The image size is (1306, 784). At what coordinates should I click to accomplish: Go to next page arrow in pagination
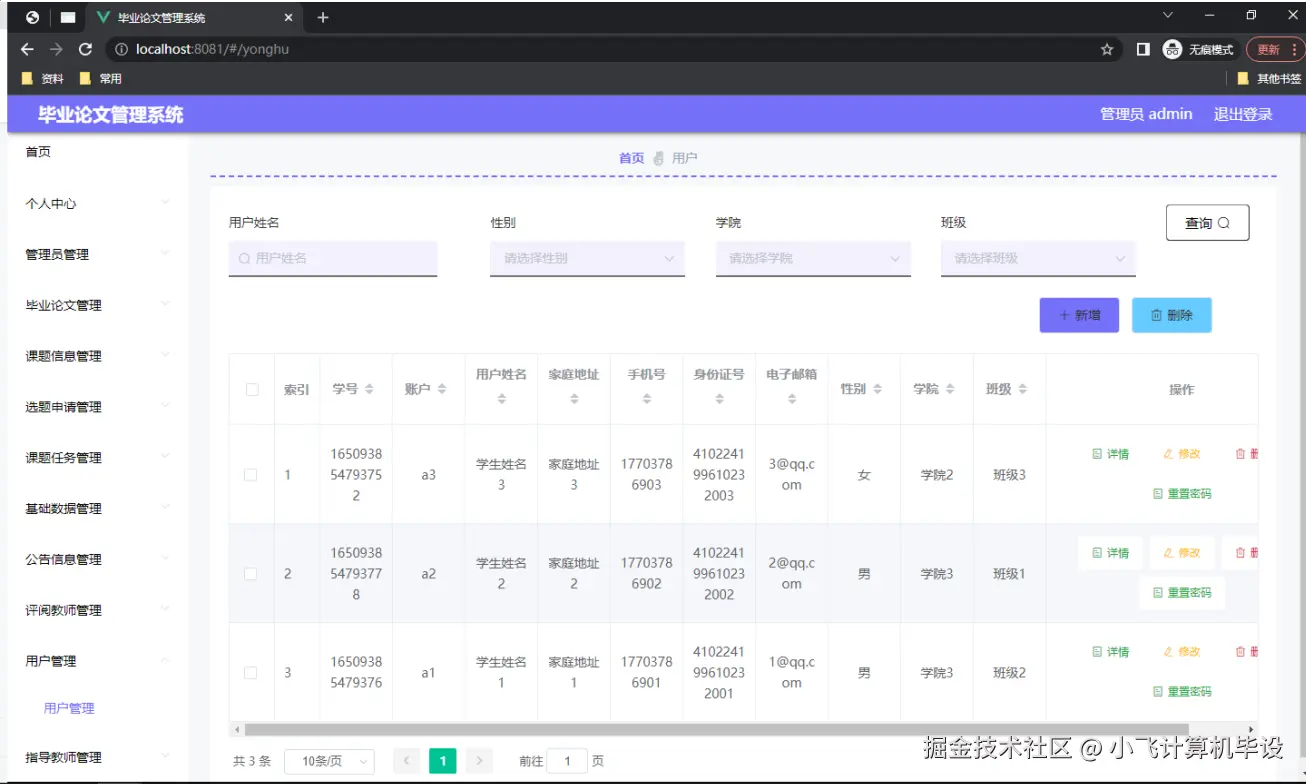coord(479,761)
